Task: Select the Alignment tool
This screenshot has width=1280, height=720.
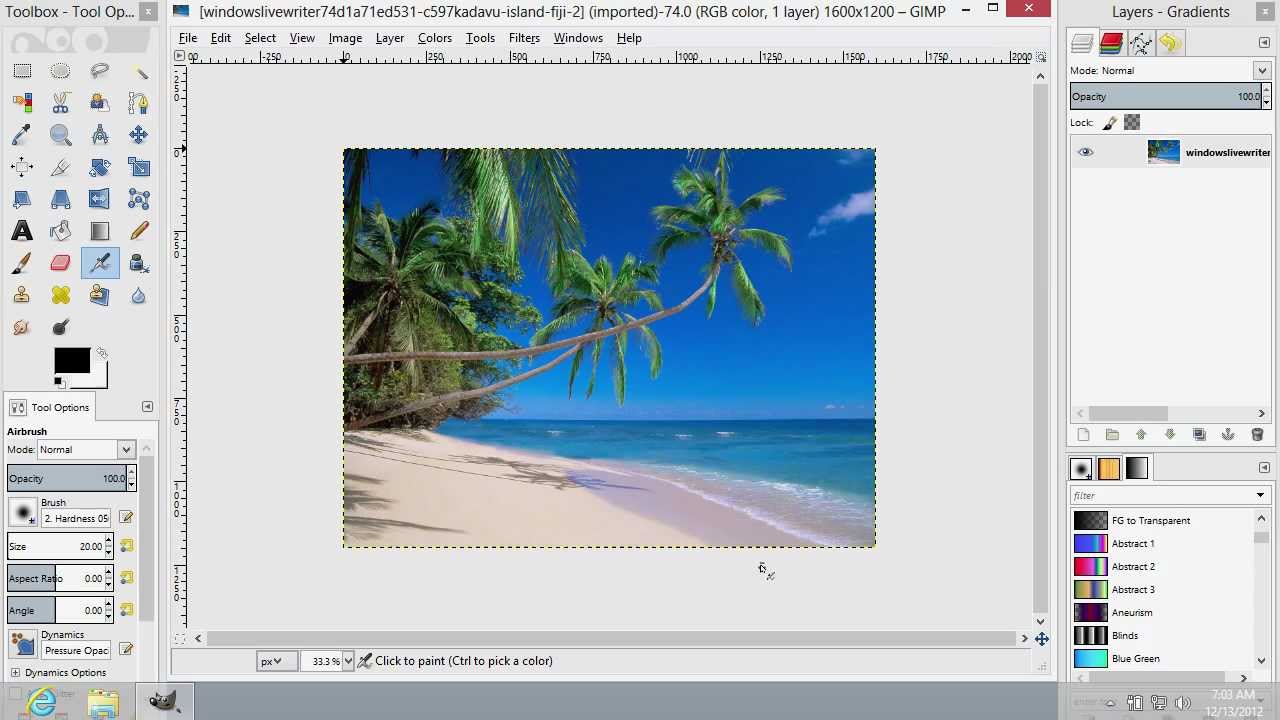Action: 22,167
